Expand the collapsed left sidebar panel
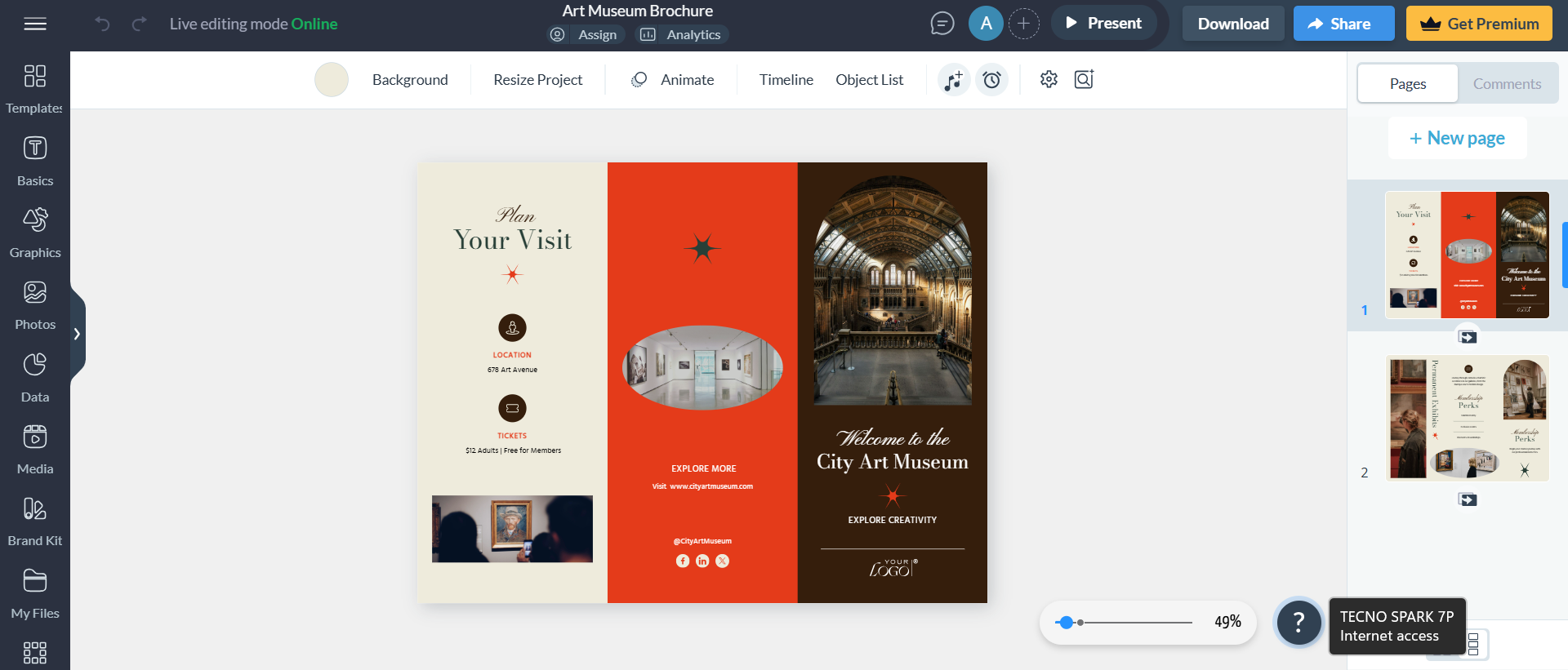Viewport: 1568px width, 670px height. [77, 334]
